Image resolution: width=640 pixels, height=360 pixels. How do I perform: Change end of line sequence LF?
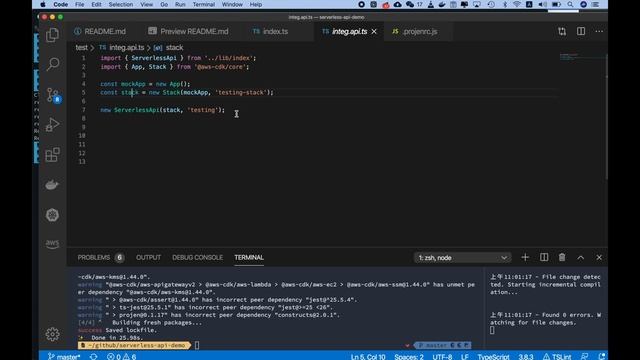point(464,356)
